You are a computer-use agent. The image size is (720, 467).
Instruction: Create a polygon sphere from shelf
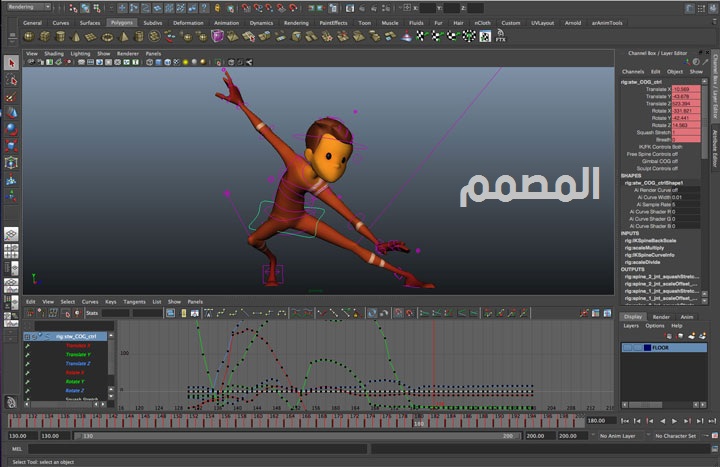[29, 36]
